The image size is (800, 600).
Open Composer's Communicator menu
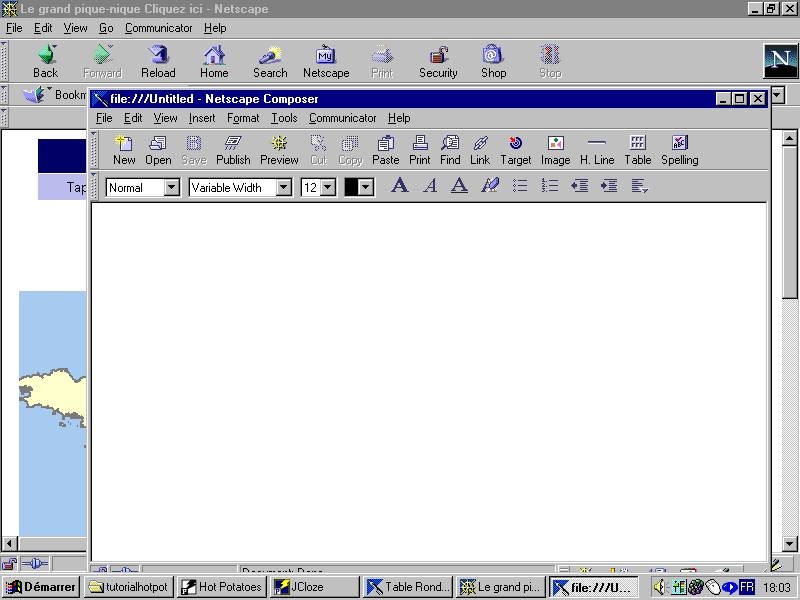coord(342,118)
